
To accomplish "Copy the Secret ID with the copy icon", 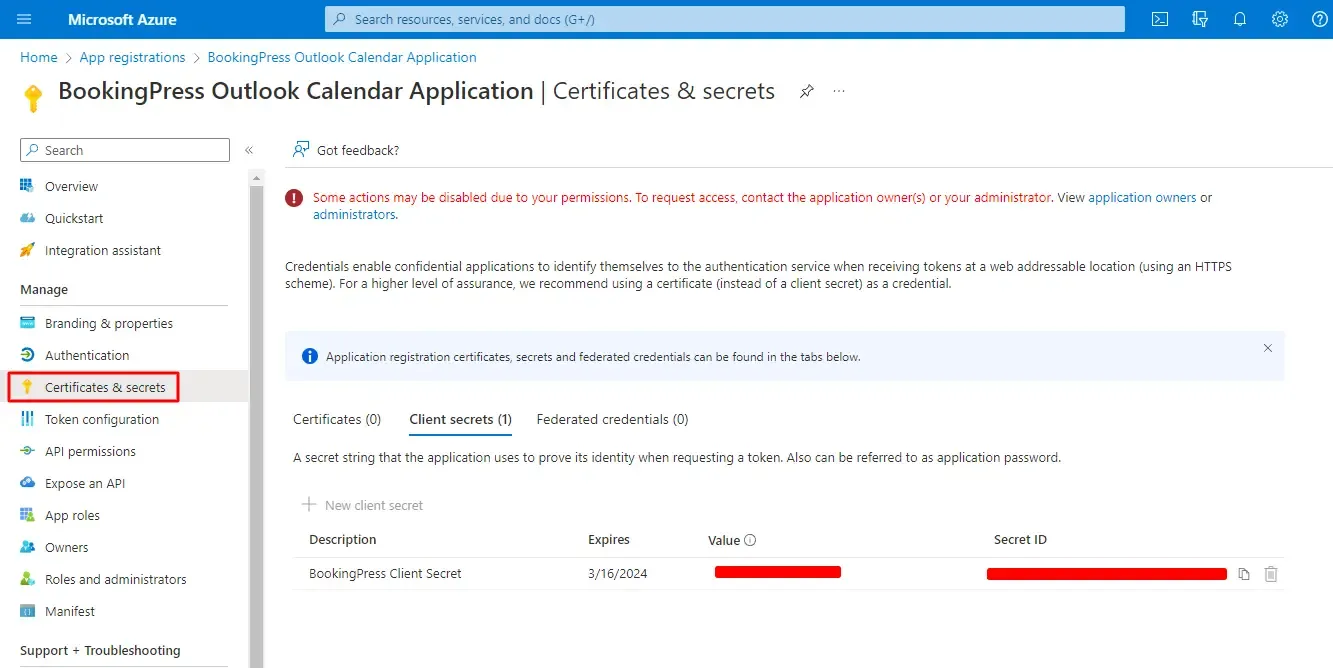I will click(x=1244, y=574).
